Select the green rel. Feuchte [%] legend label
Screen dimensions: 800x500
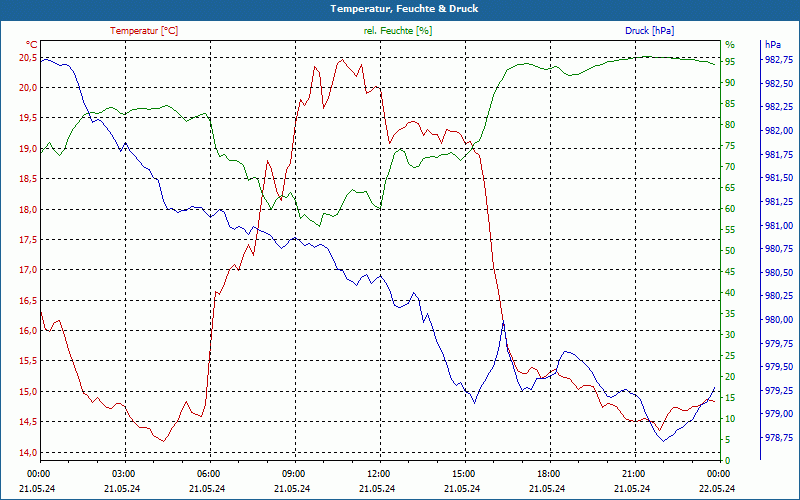tap(397, 31)
